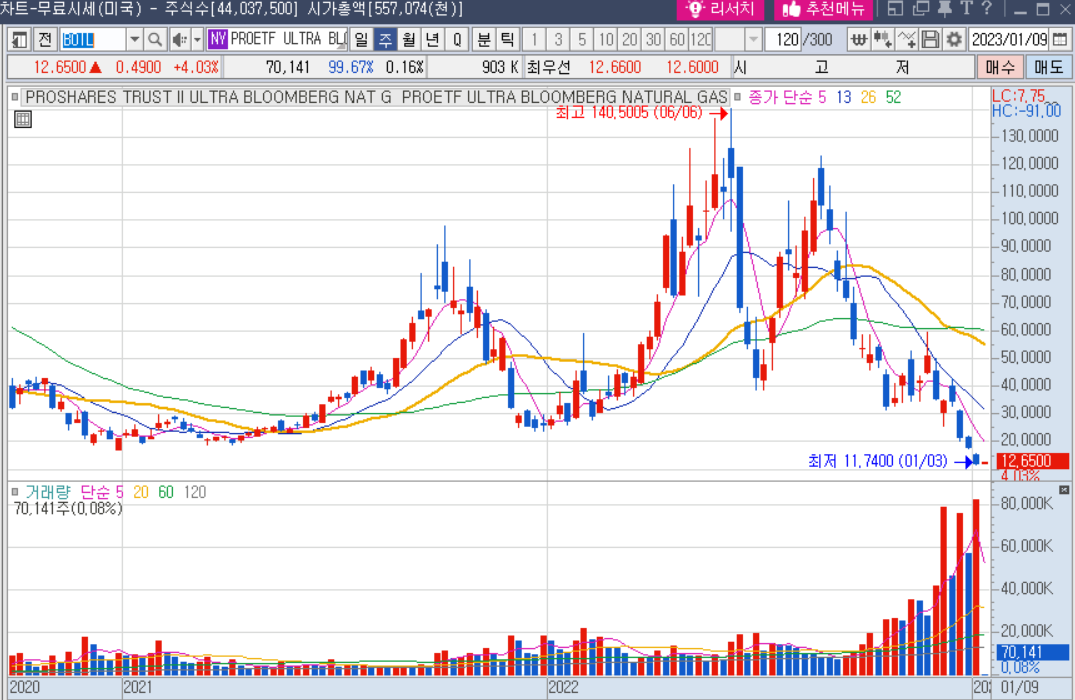Viewport: 1075px width, 700px height.
Task: Click the magnifier symbol search icon
Action: coord(156,40)
